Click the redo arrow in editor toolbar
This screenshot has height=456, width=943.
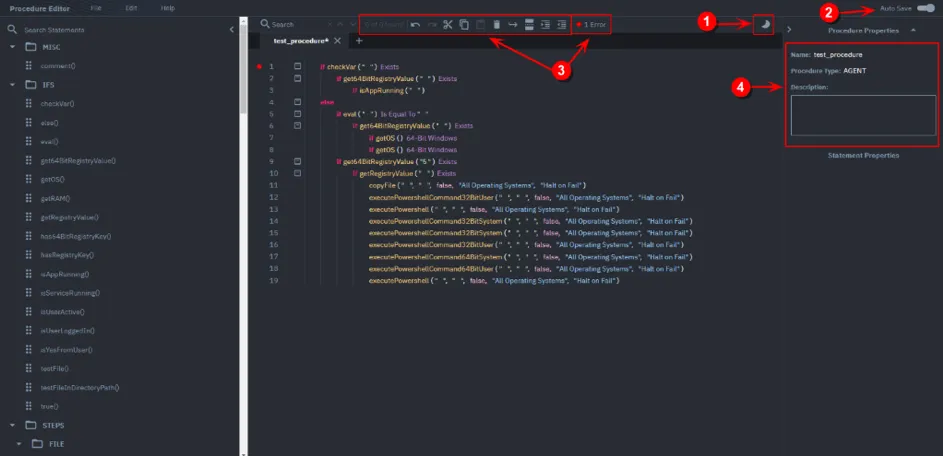pos(431,24)
